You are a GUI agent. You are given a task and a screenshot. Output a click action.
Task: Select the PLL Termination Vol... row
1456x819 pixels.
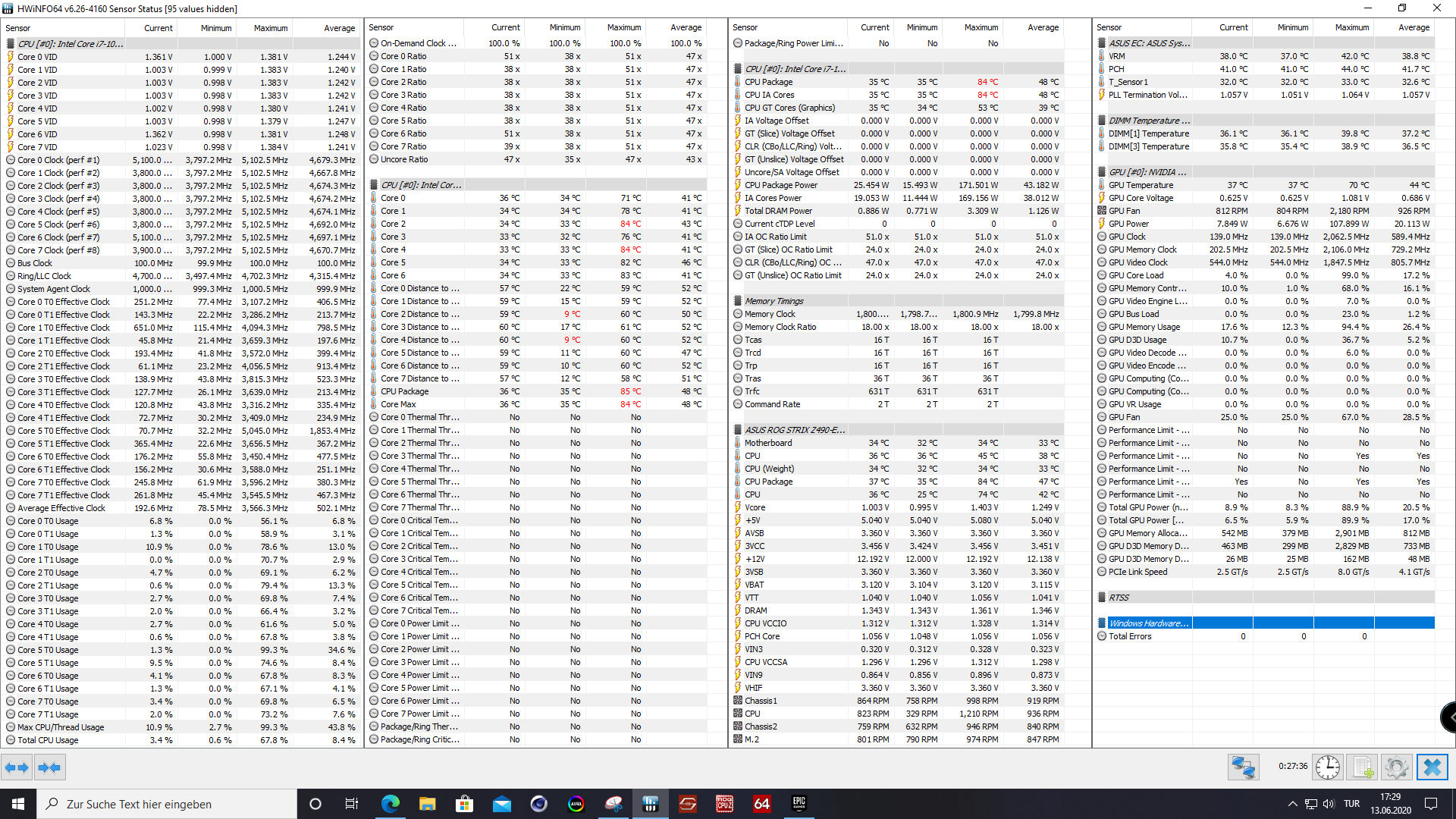pos(1265,95)
